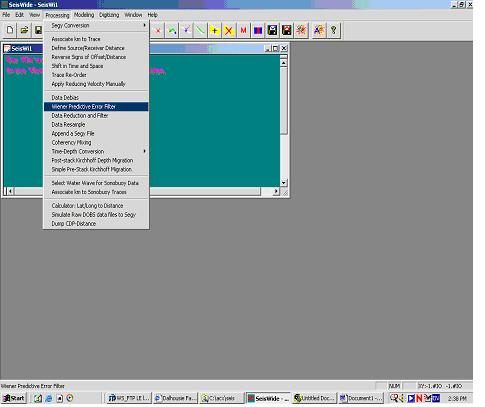This screenshot has height=407, width=485.
Task: Click the magnifier system tray icon
Action: pos(394,398)
